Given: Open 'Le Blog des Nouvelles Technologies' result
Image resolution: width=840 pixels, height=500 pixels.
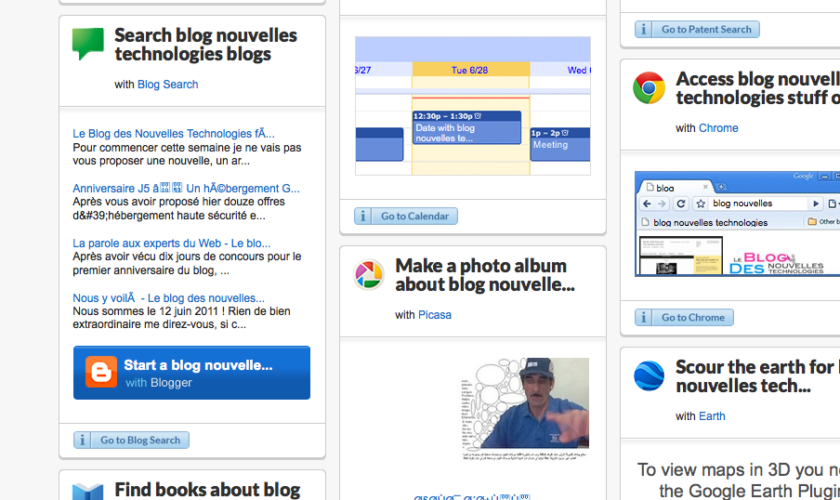Looking at the screenshot, I should [173, 133].
